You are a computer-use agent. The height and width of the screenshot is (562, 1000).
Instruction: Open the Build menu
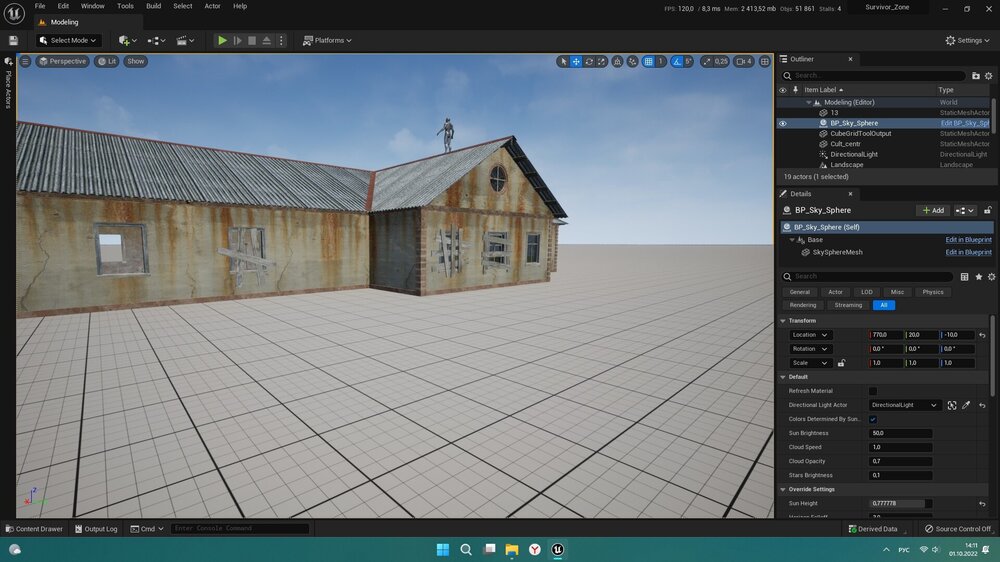pos(153,6)
